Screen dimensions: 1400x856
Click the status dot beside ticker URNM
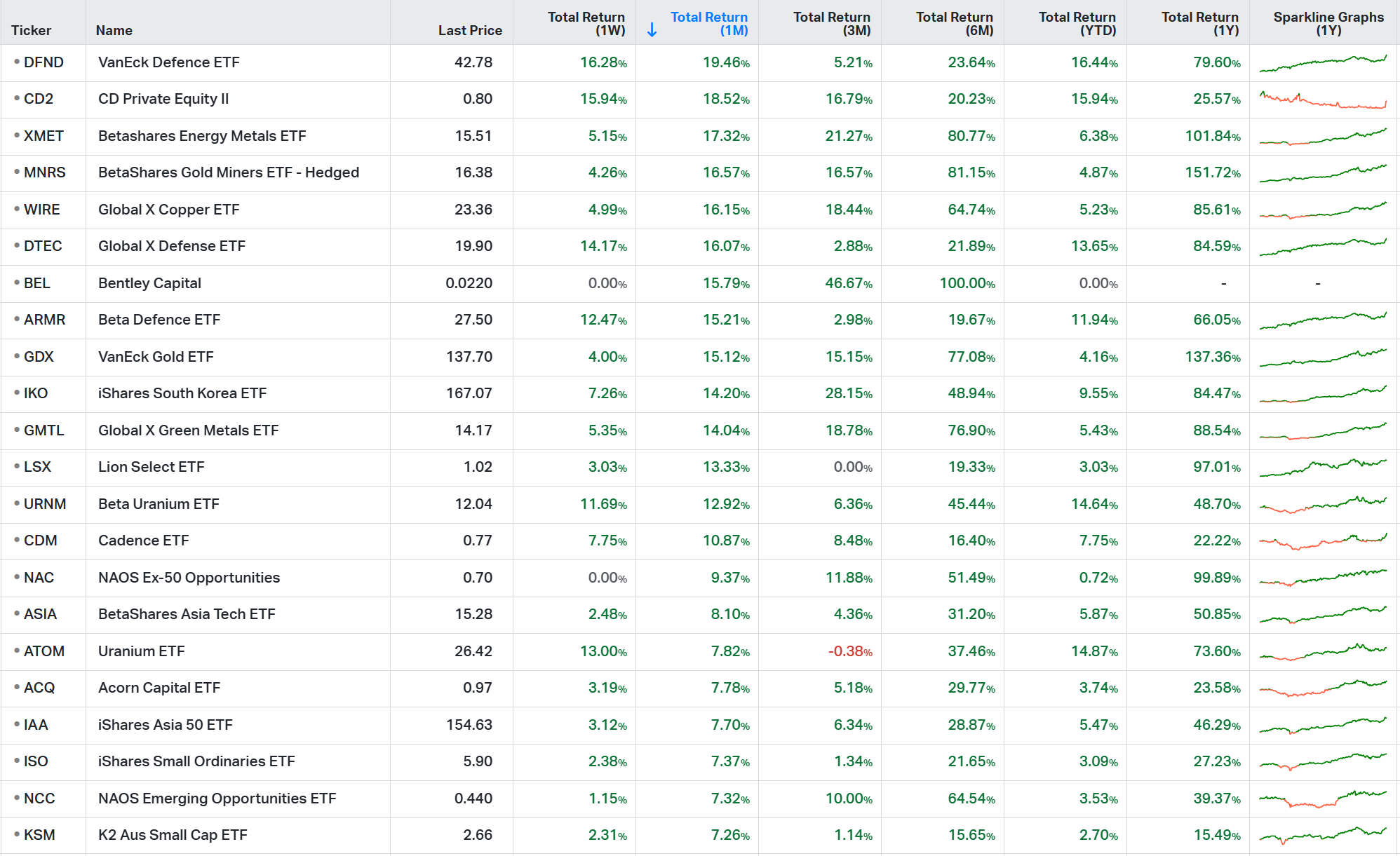15,504
